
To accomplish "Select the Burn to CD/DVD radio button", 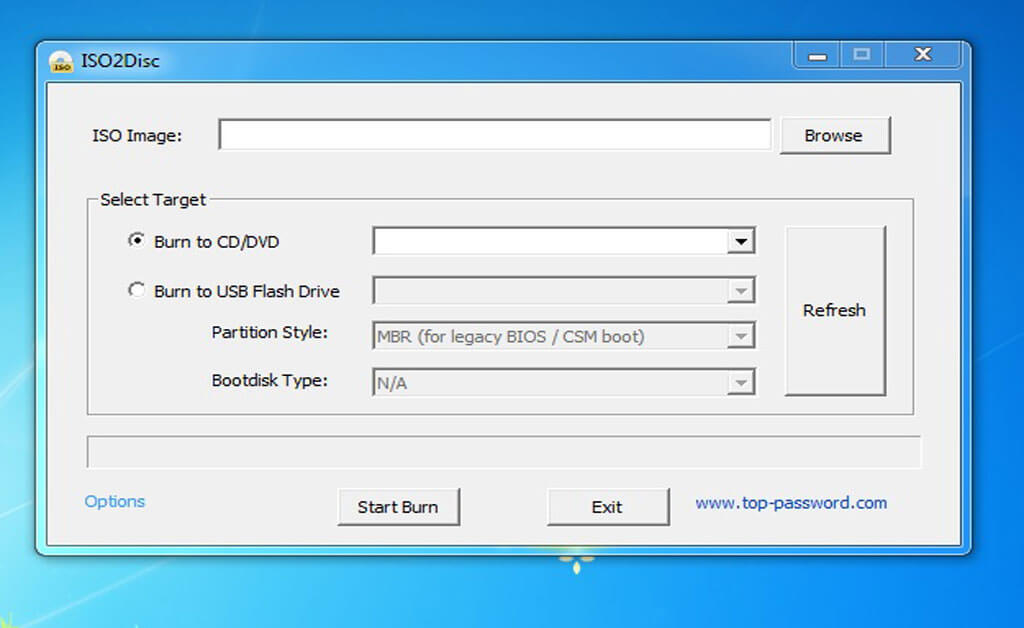I will tap(137, 241).
